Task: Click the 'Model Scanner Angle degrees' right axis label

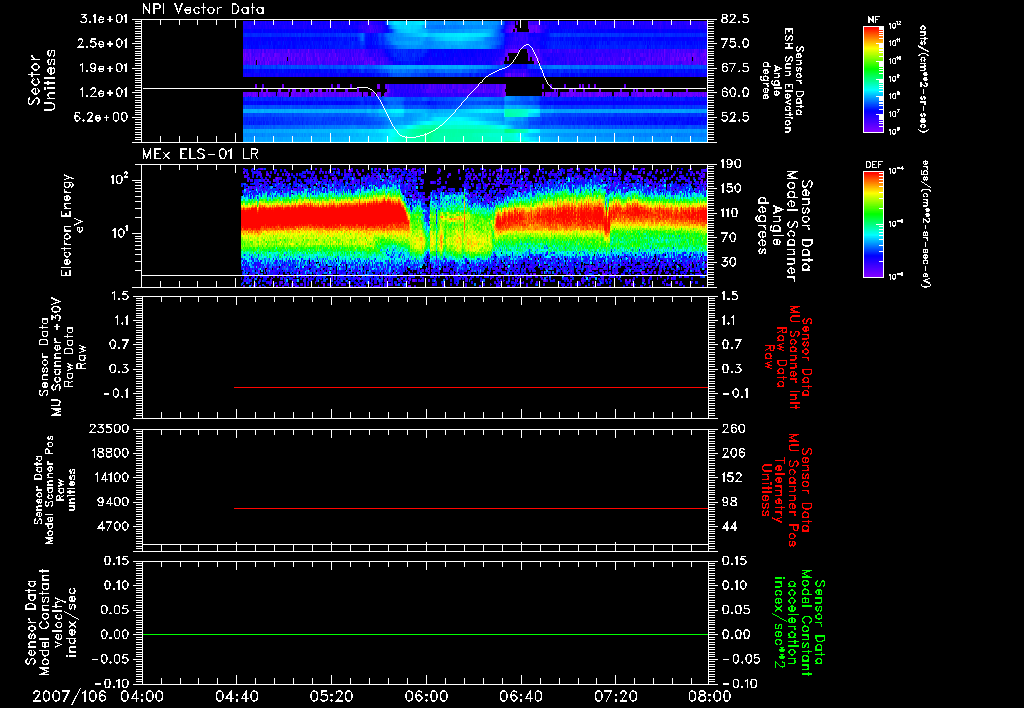Action: (784, 225)
